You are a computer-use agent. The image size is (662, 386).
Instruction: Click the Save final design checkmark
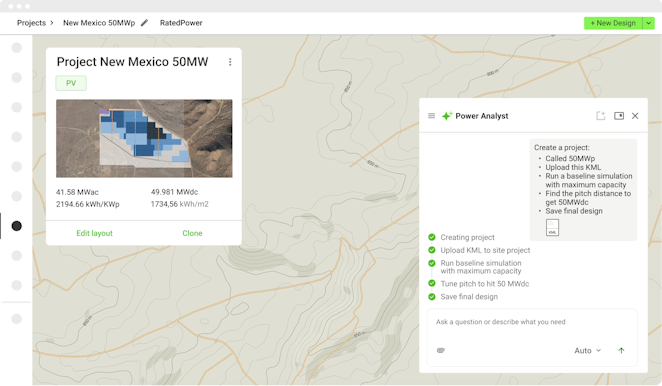coord(432,297)
